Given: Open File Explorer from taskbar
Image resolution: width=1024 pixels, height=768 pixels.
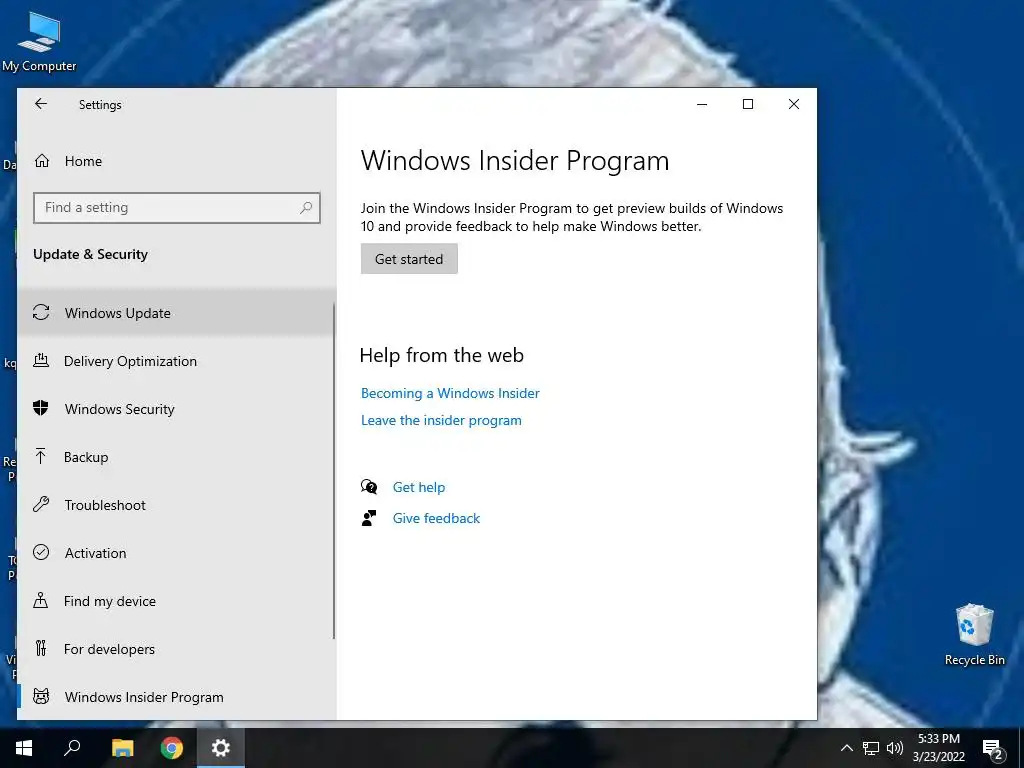Looking at the screenshot, I should (122, 748).
